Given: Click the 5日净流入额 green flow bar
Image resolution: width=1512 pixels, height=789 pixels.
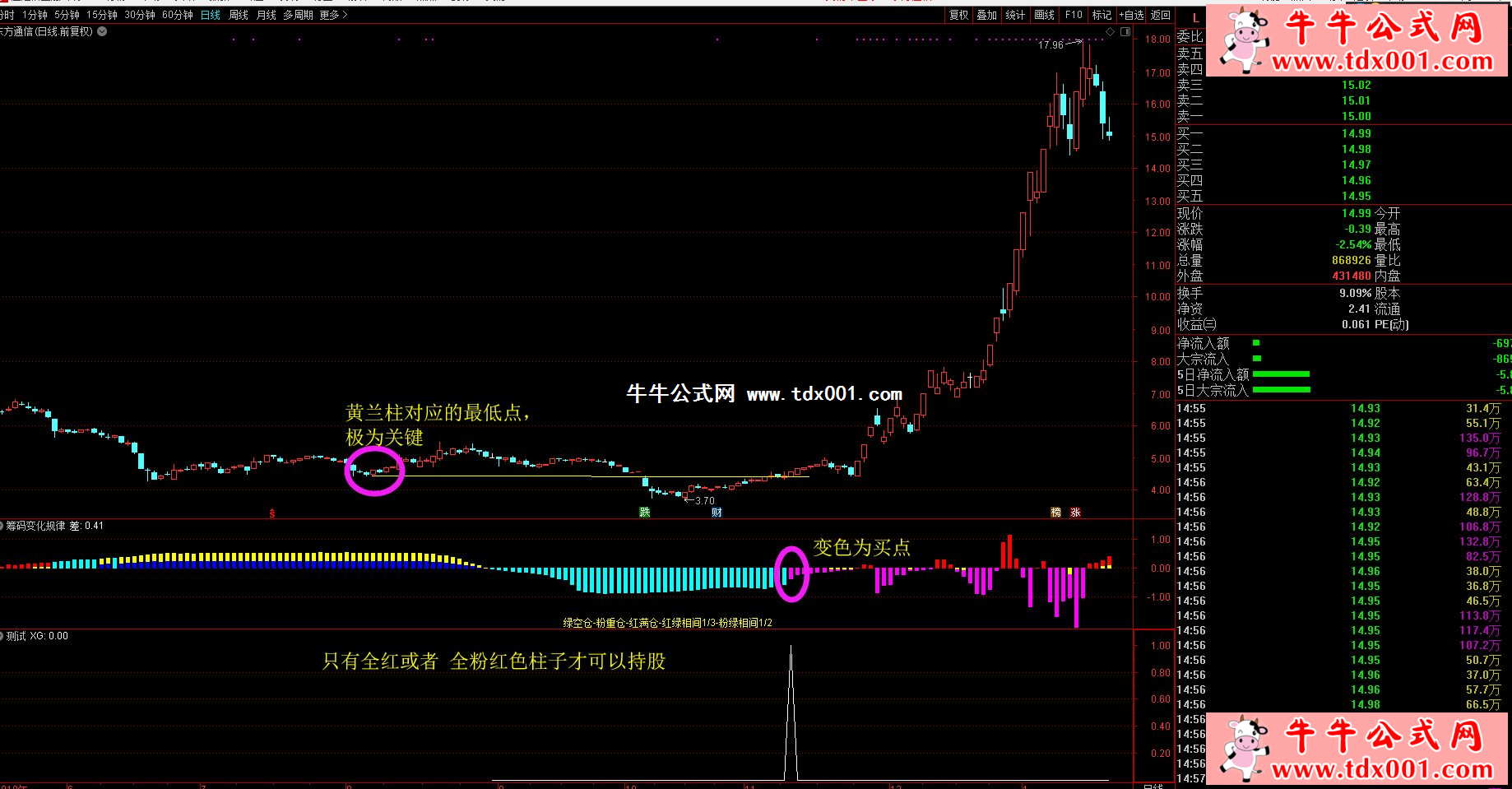Looking at the screenshot, I should (x=1281, y=374).
